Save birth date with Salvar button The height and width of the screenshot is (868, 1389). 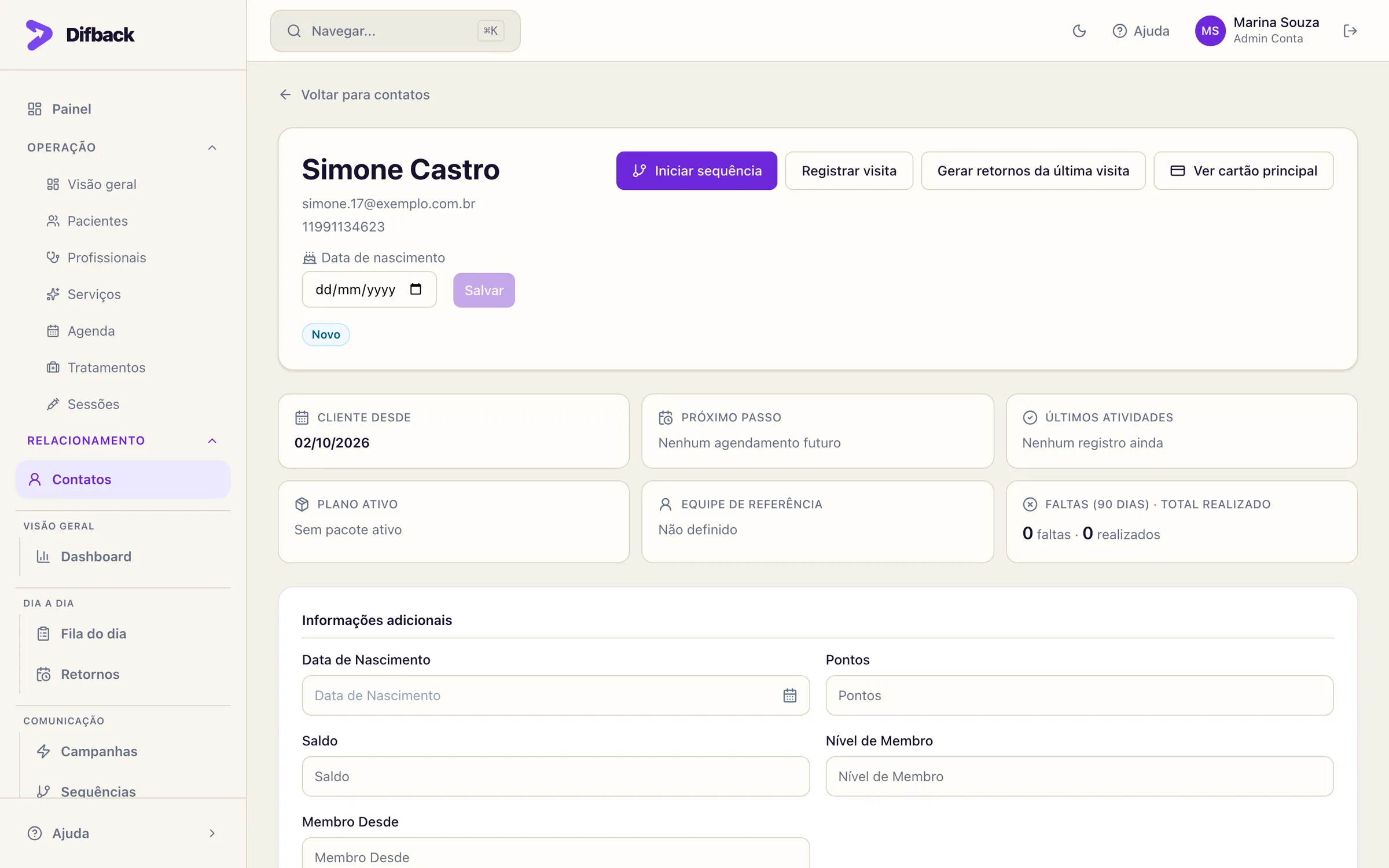[484, 290]
